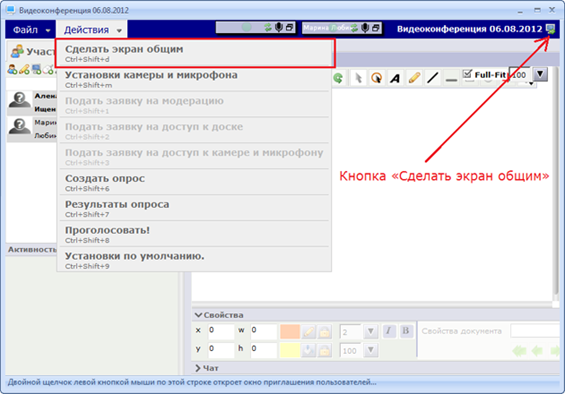Click the Активность section header

point(32,249)
